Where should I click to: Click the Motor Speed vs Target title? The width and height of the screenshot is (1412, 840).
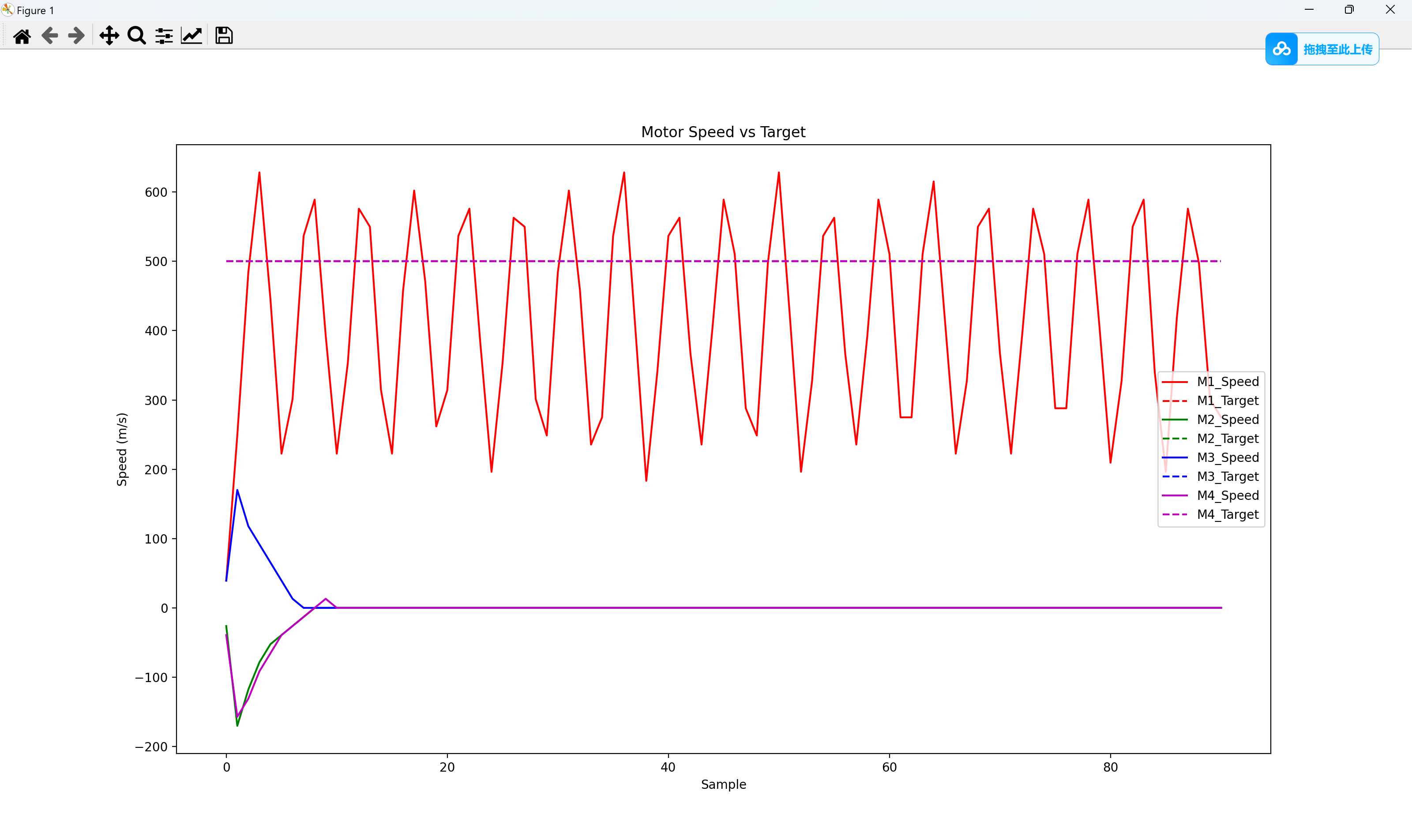(723, 132)
